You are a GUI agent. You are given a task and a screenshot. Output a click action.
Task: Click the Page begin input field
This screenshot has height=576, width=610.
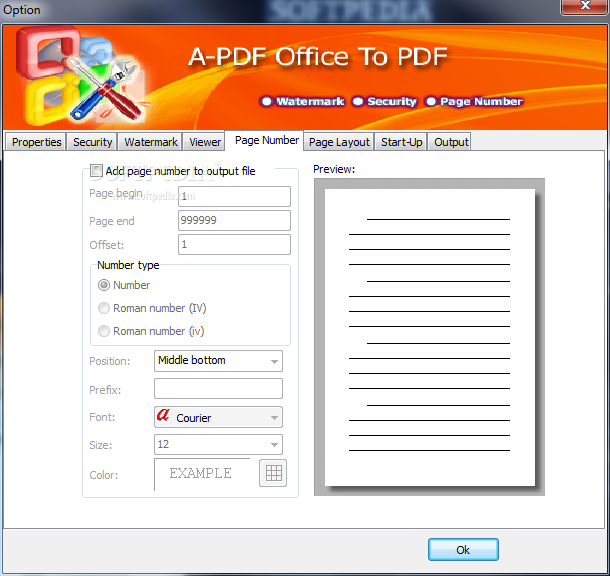[234, 196]
